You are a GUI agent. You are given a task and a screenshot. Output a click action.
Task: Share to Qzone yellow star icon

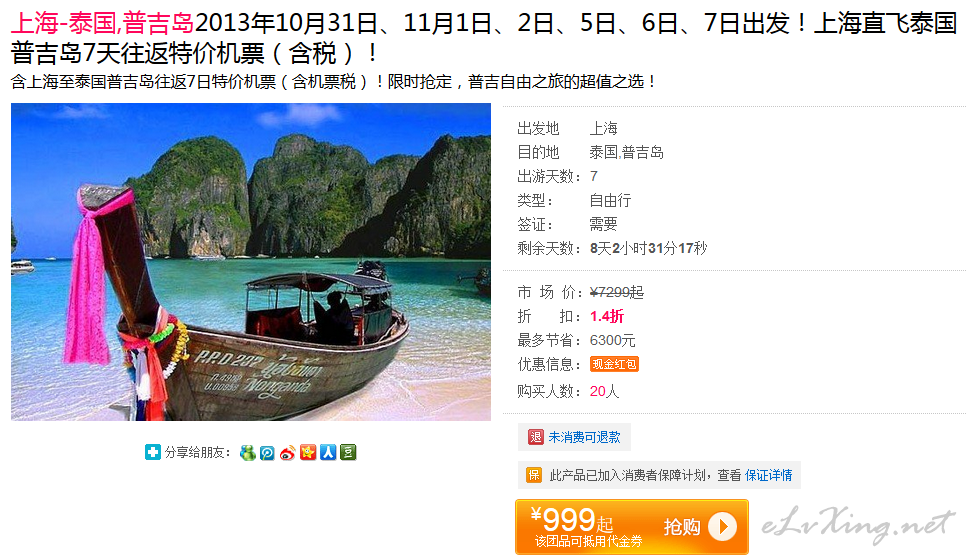pos(308,453)
